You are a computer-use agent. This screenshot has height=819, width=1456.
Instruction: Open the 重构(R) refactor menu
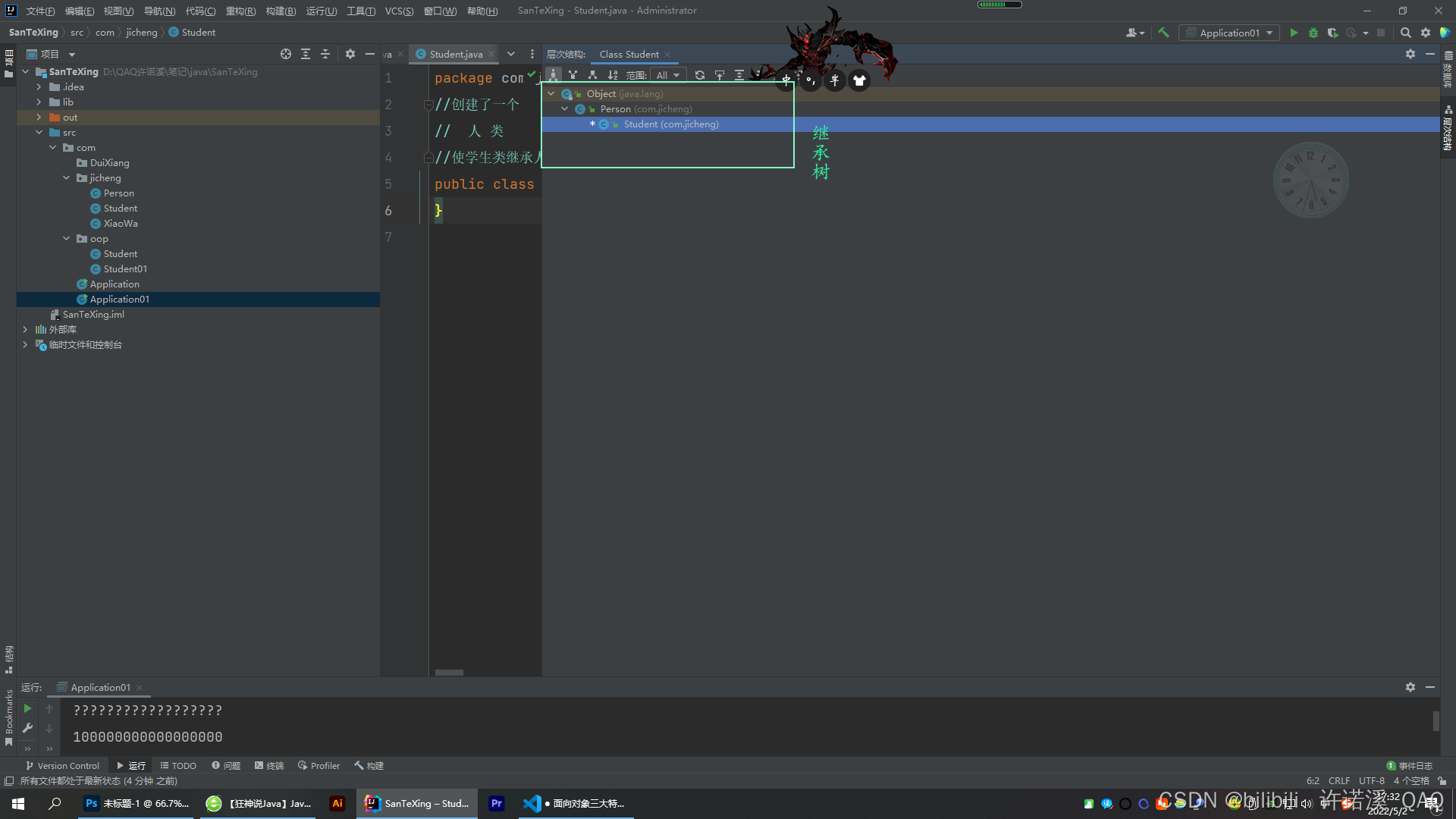[240, 11]
